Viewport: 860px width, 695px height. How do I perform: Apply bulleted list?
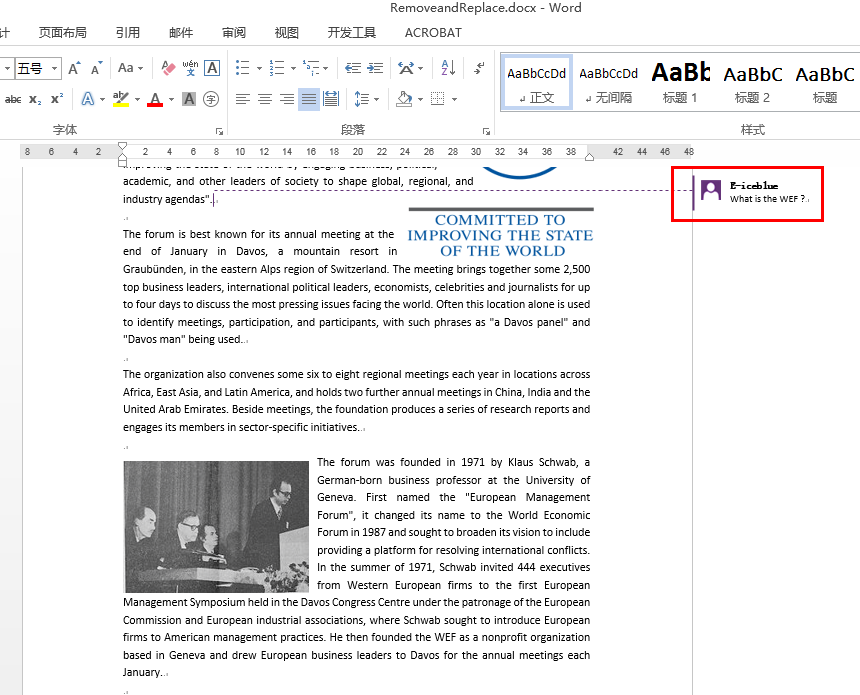[x=242, y=68]
